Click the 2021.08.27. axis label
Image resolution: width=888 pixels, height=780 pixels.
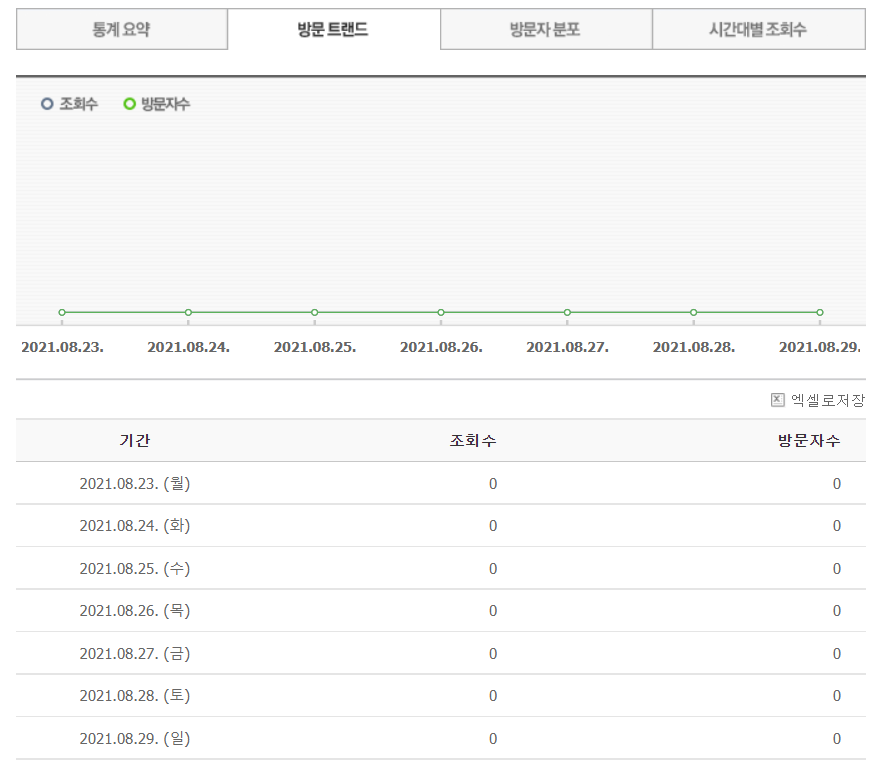(x=567, y=347)
